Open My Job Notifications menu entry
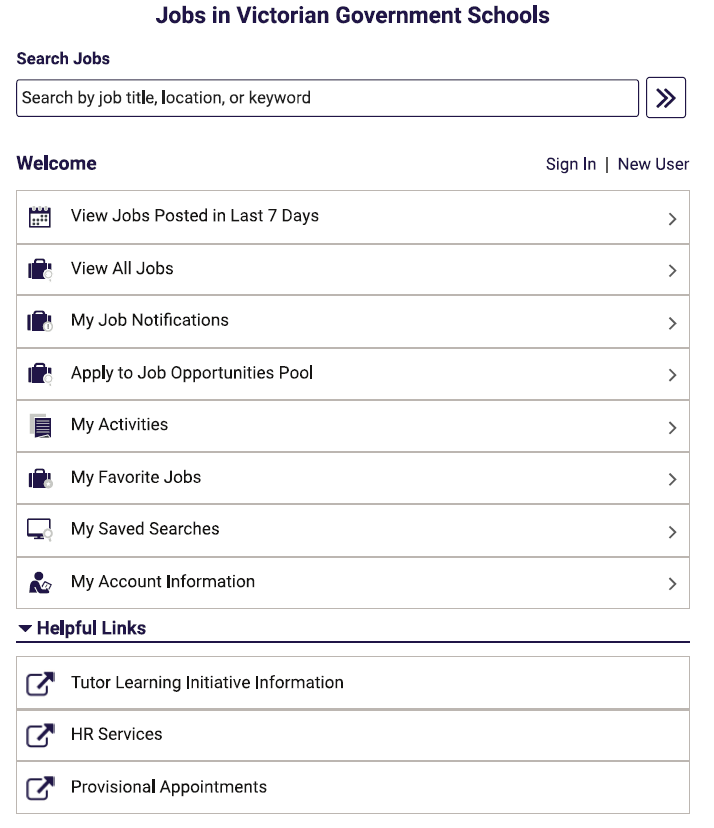This screenshot has width=714, height=828. tap(353, 322)
